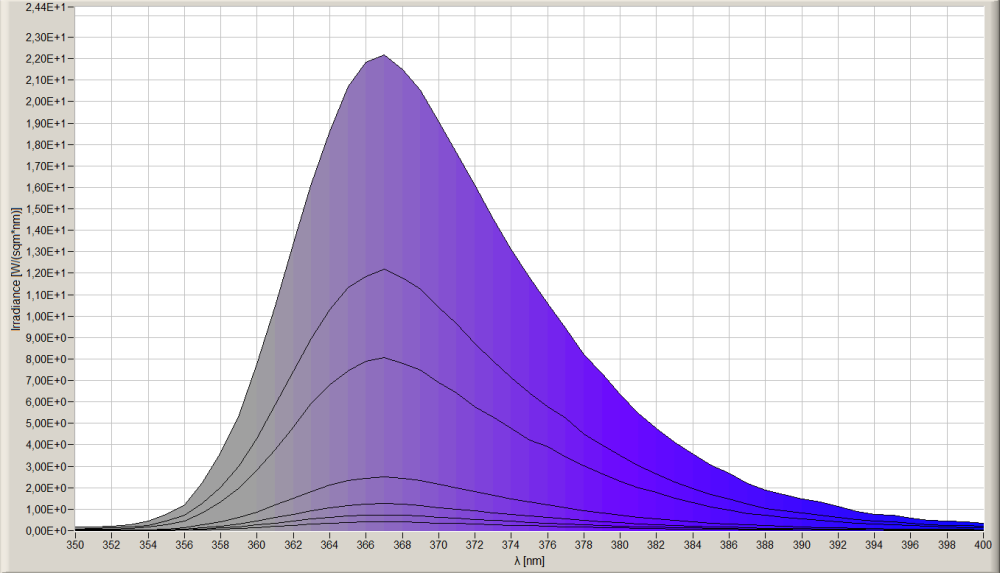Click the x-axis label 384

coord(693,545)
